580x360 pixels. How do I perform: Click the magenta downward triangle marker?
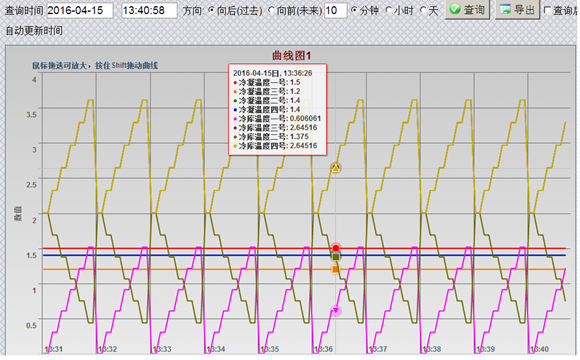336,310
